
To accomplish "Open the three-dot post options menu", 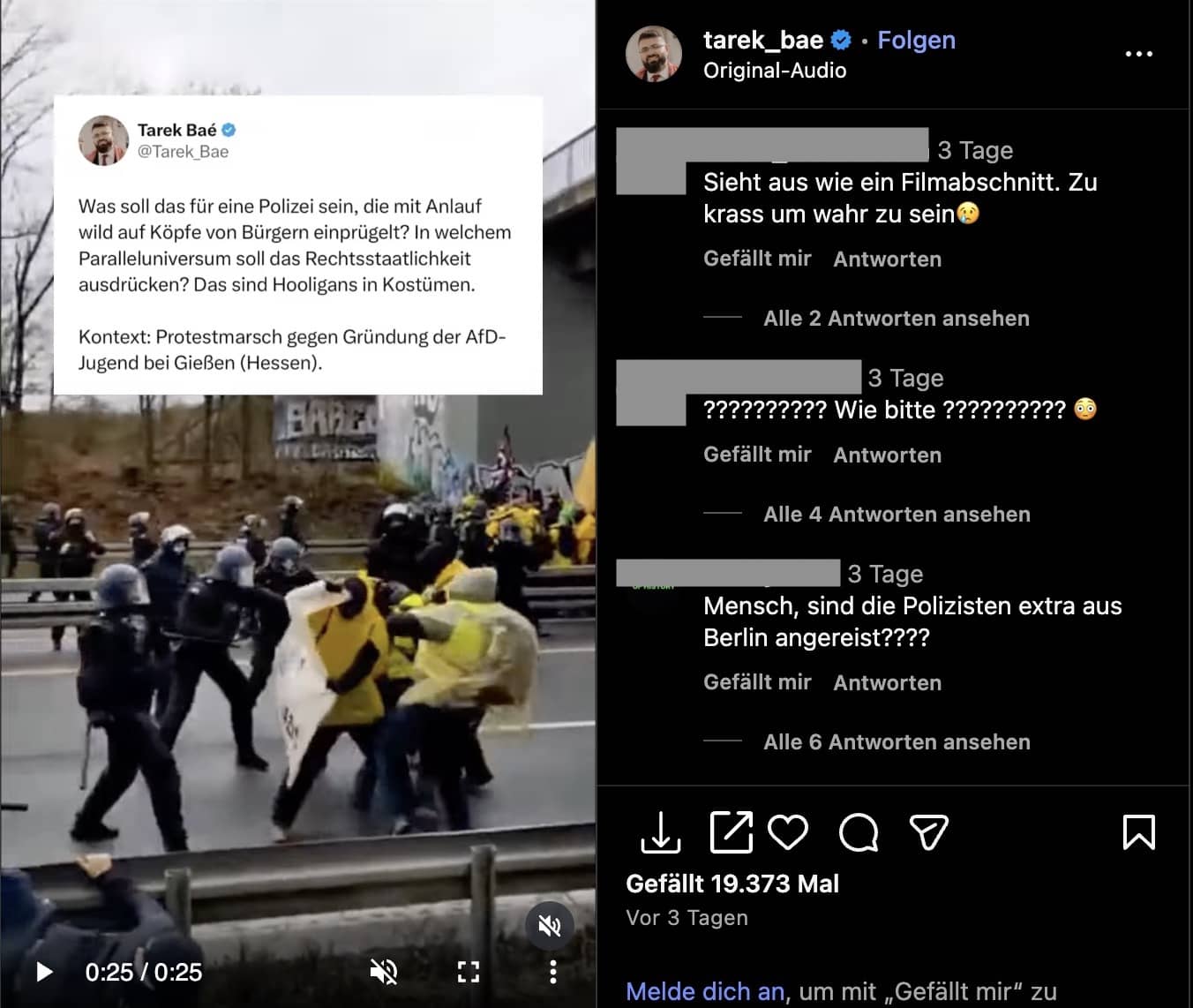I will (1138, 54).
